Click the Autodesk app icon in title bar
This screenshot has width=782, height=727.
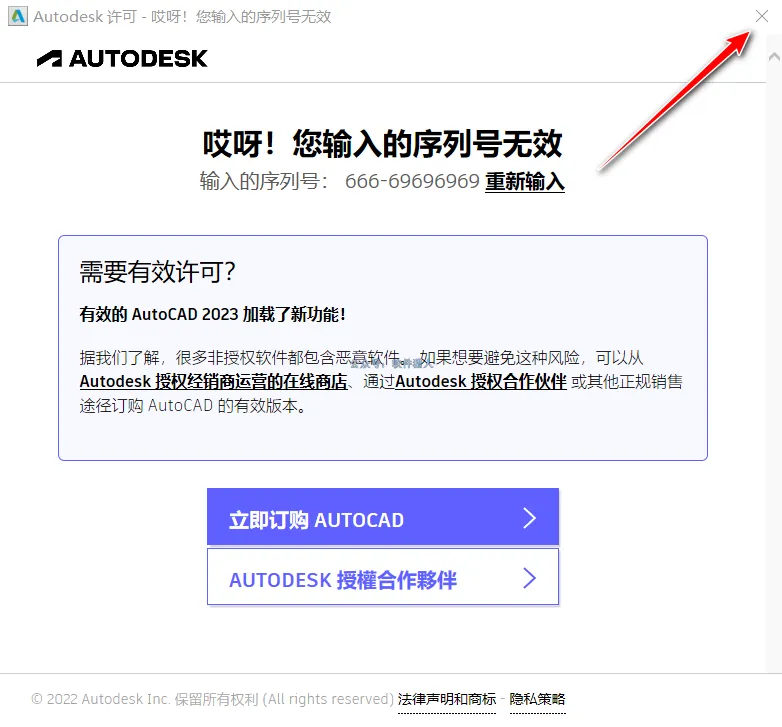tap(18, 16)
